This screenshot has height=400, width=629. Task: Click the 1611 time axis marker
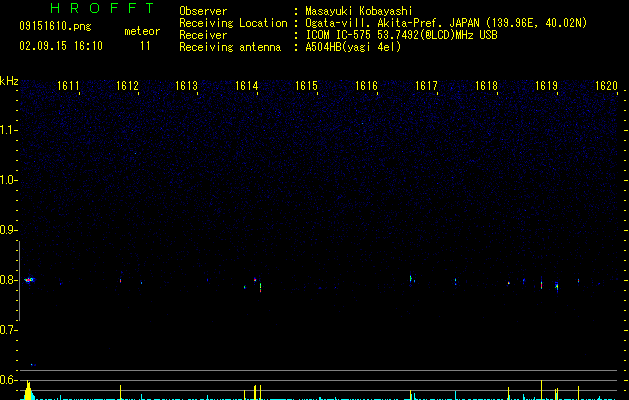[68, 86]
